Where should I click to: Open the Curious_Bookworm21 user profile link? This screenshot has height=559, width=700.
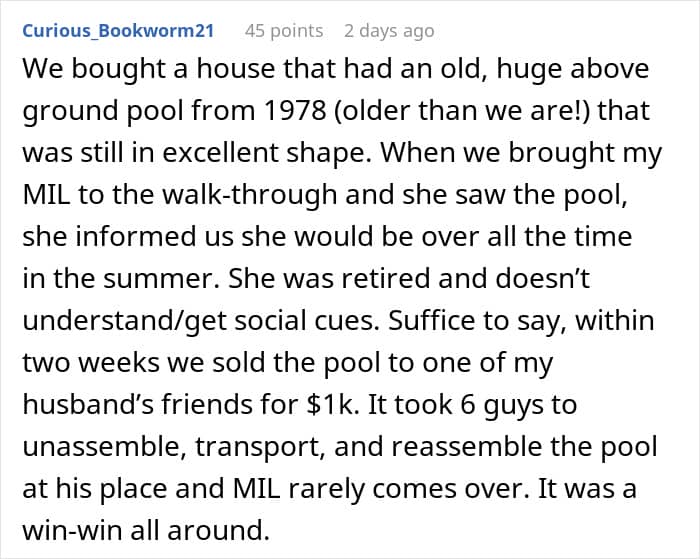click(117, 30)
